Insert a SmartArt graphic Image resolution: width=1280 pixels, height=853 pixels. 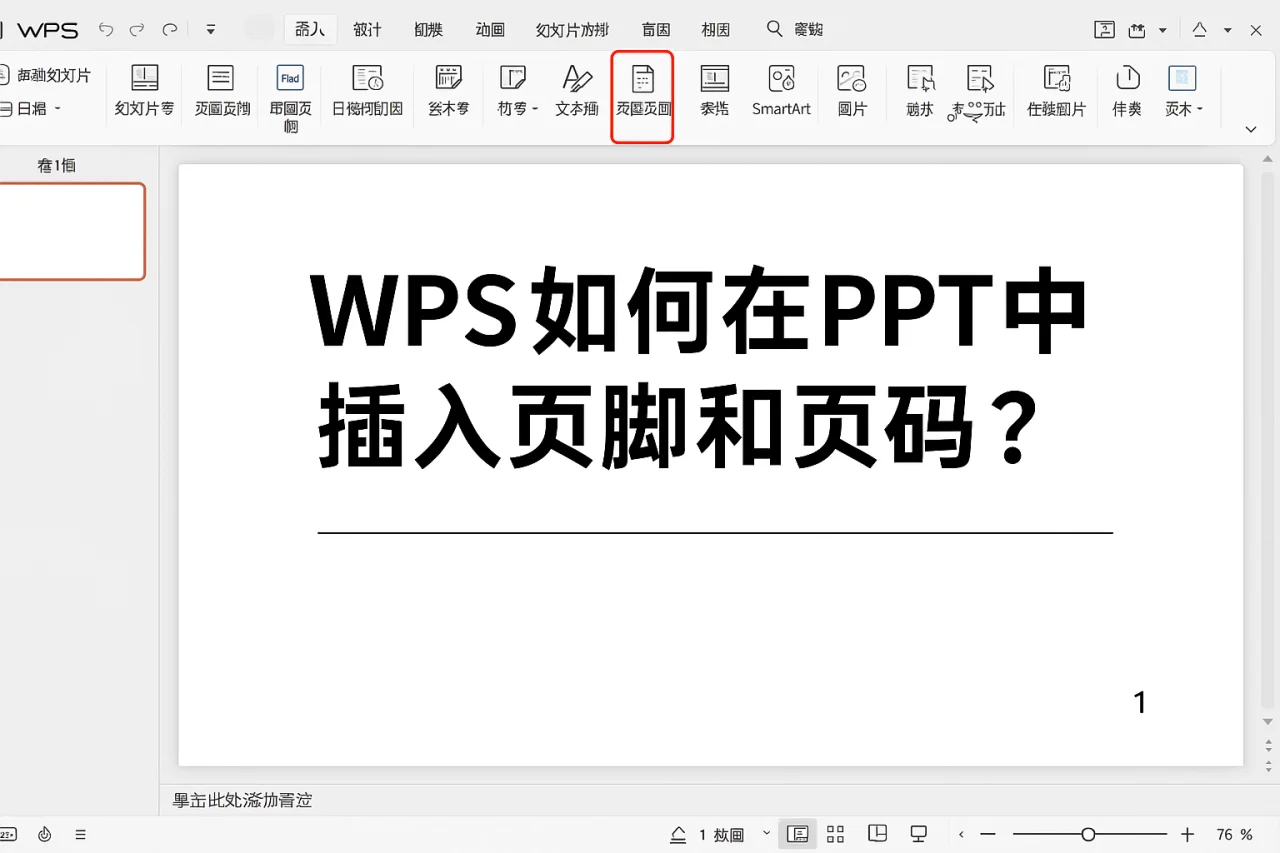click(x=781, y=90)
